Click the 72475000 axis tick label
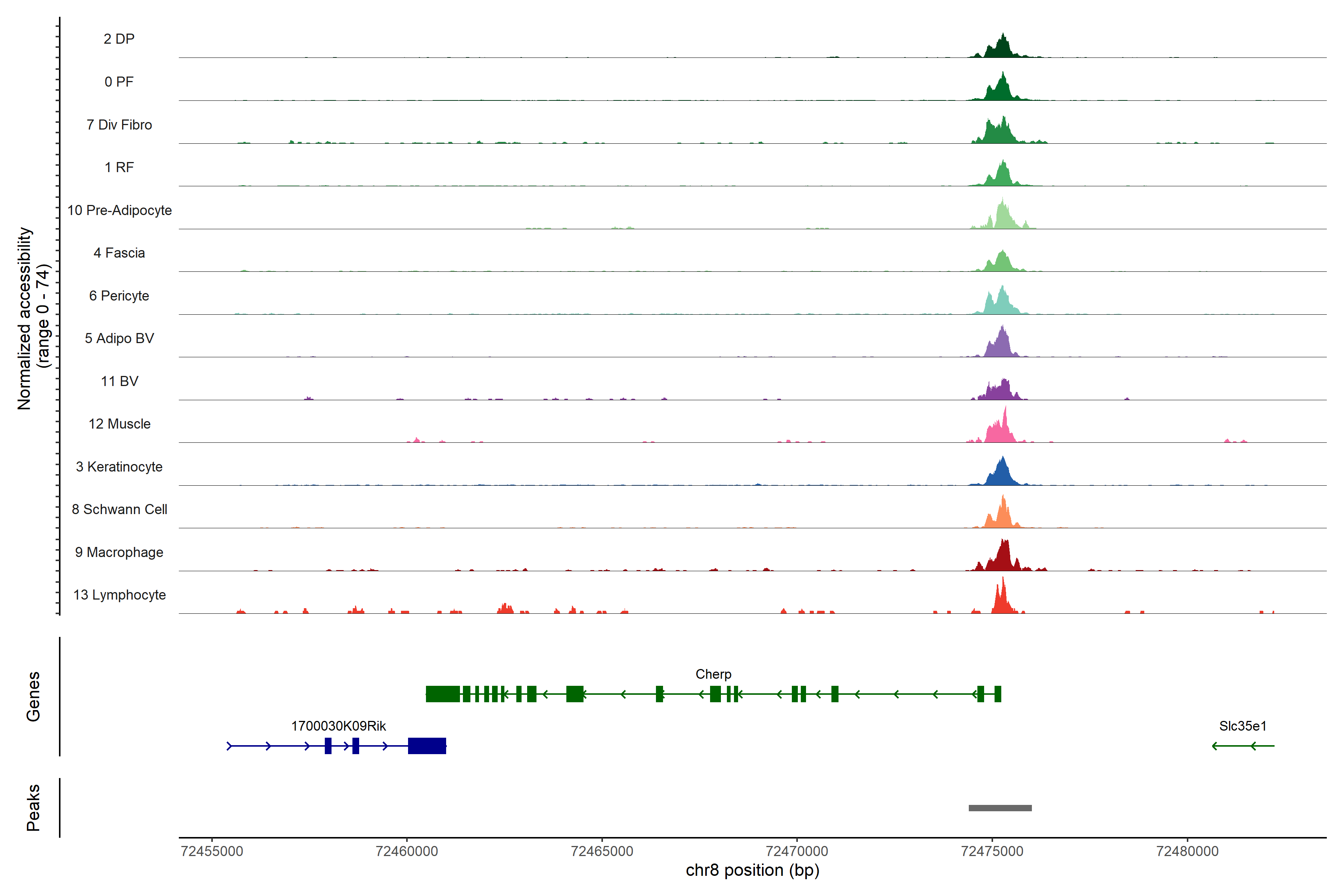 click(992, 852)
